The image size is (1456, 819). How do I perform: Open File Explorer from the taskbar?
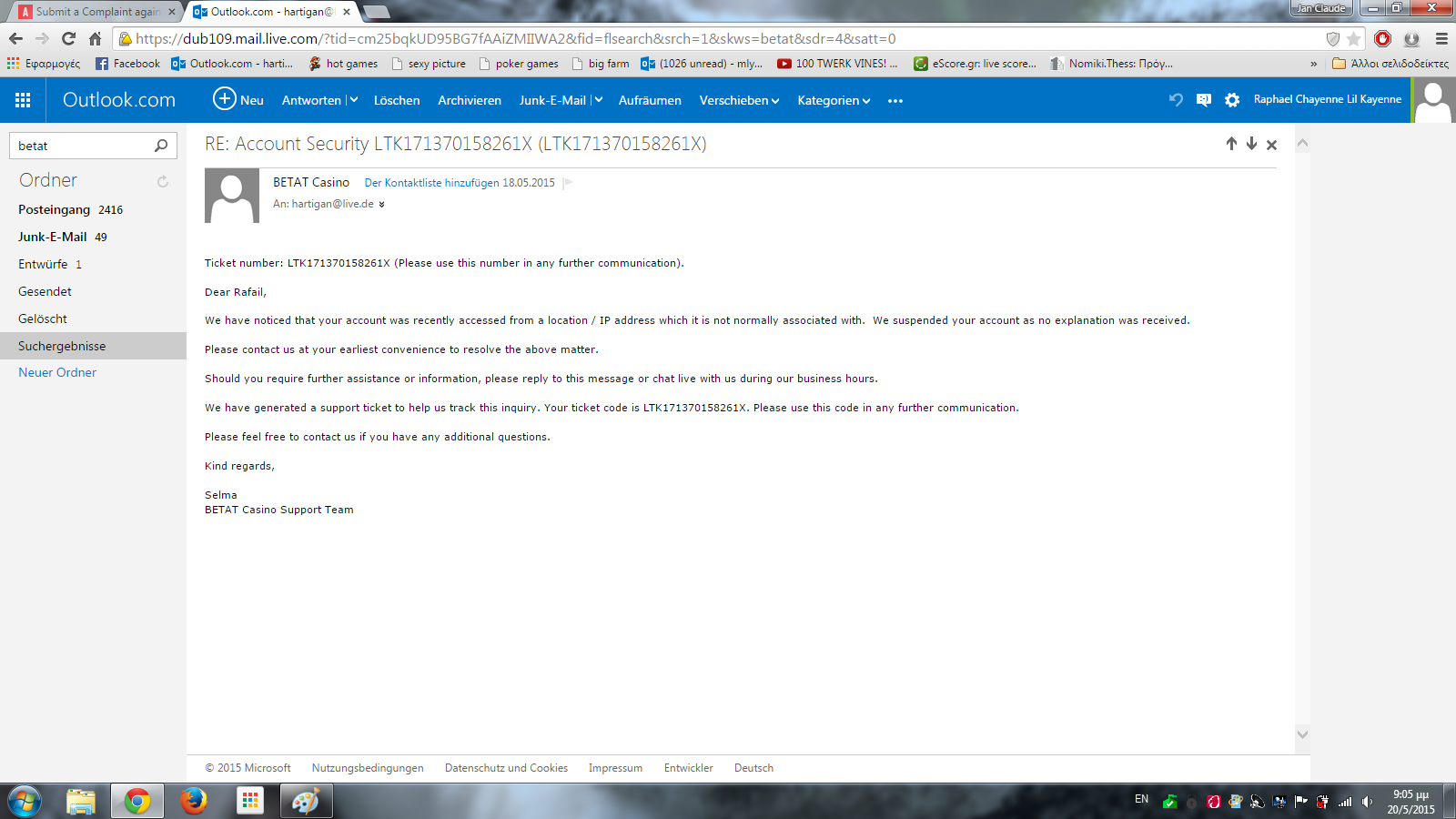(80, 801)
